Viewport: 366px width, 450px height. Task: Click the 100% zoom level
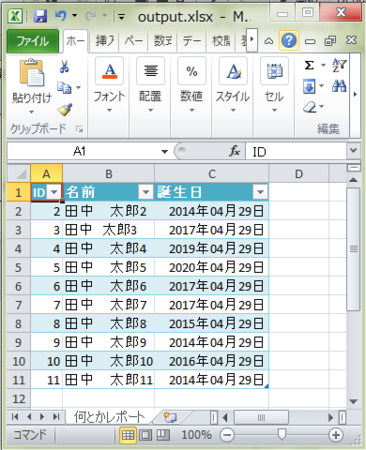196,435
